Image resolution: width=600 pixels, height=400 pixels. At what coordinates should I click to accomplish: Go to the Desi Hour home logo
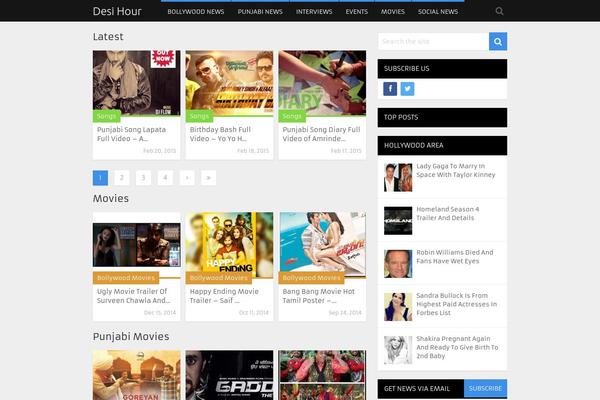(117, 11)
